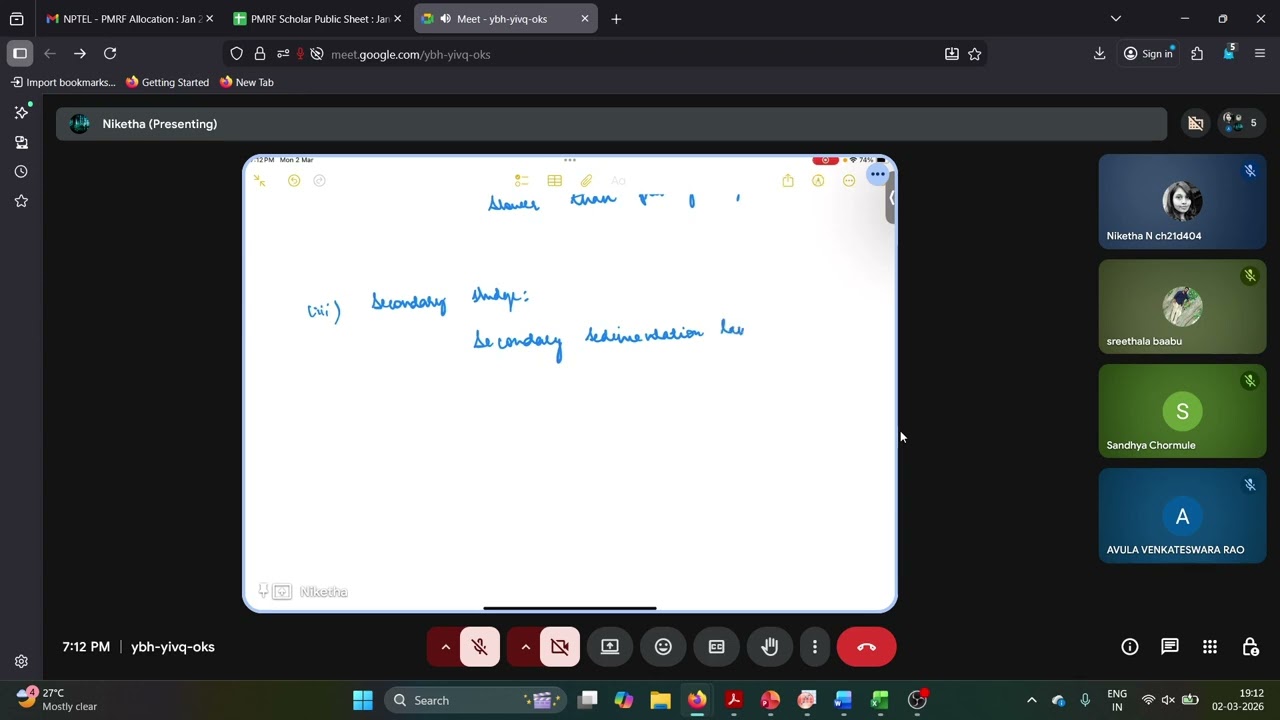This screenshot has height=720, width=1280.
Task: Open the New Tab bookmark
Action: click(x=246, y=82)
